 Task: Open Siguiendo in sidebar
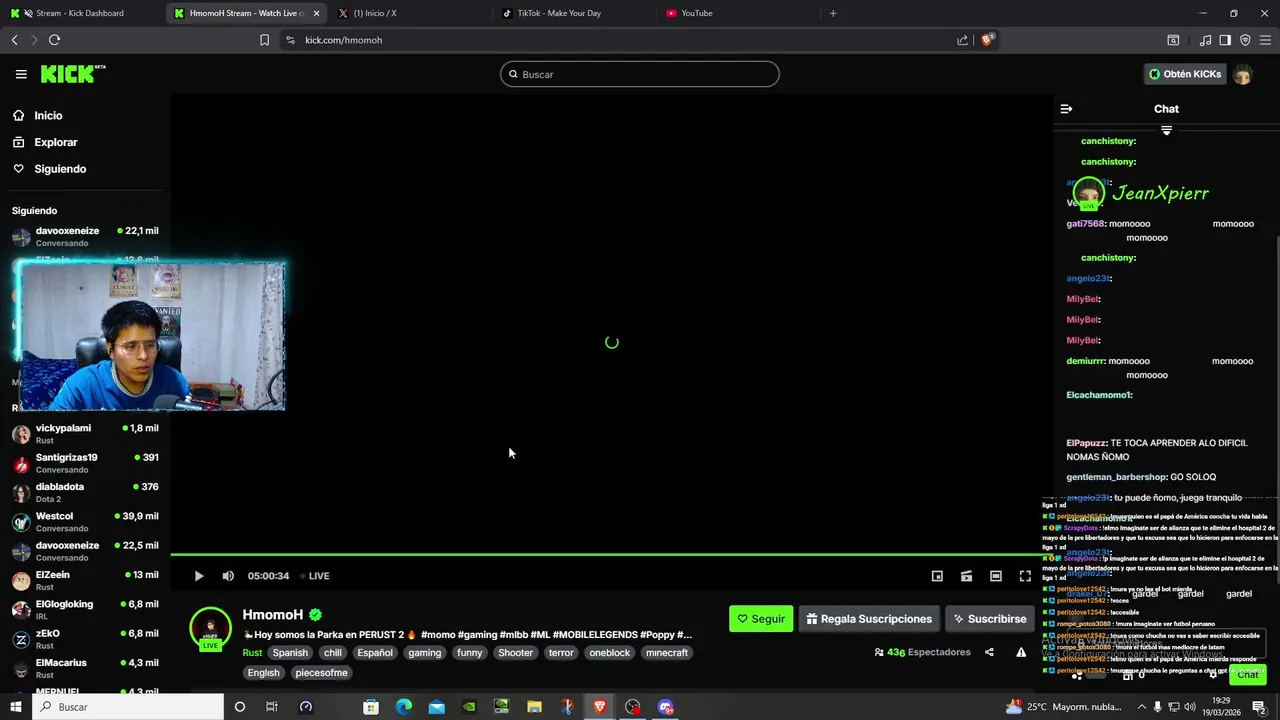click(60, 169)
